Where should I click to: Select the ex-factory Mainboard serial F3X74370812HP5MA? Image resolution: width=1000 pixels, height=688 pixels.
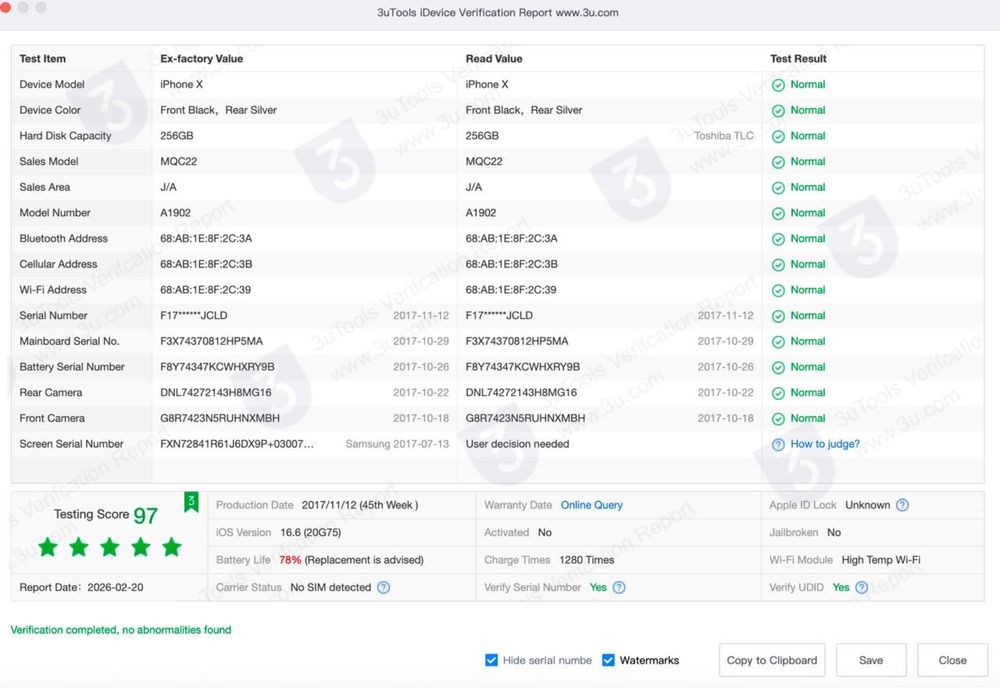(211, 341)
